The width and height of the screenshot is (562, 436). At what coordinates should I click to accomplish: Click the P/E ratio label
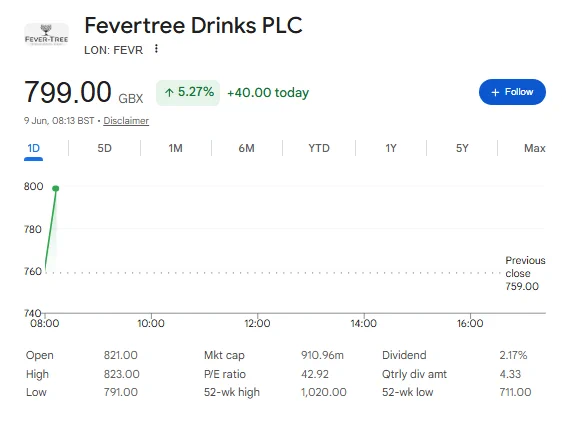(225, 374)
